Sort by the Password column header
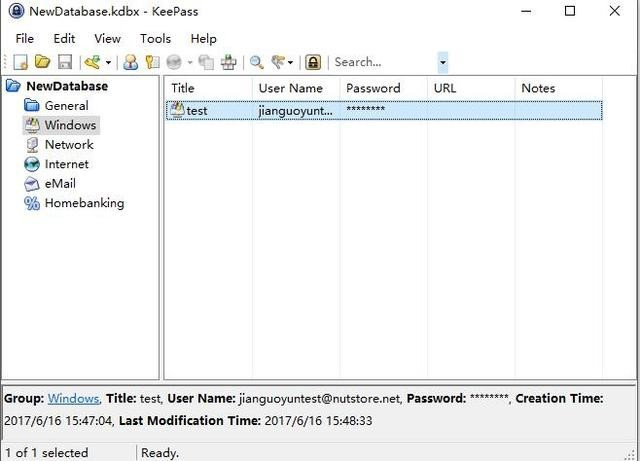640x461 pixels. (384, 88)
